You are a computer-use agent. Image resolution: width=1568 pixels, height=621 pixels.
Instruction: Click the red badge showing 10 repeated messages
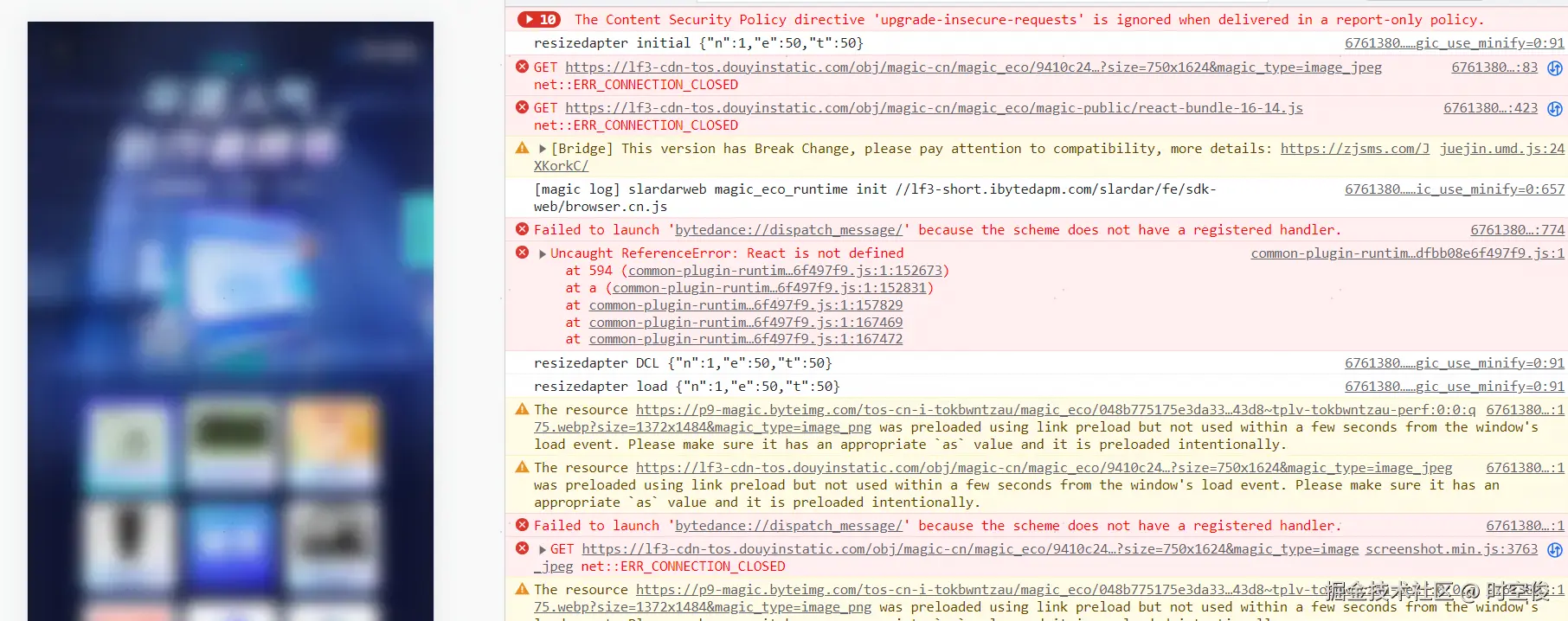pyautogui.click(x=539, y=19)
